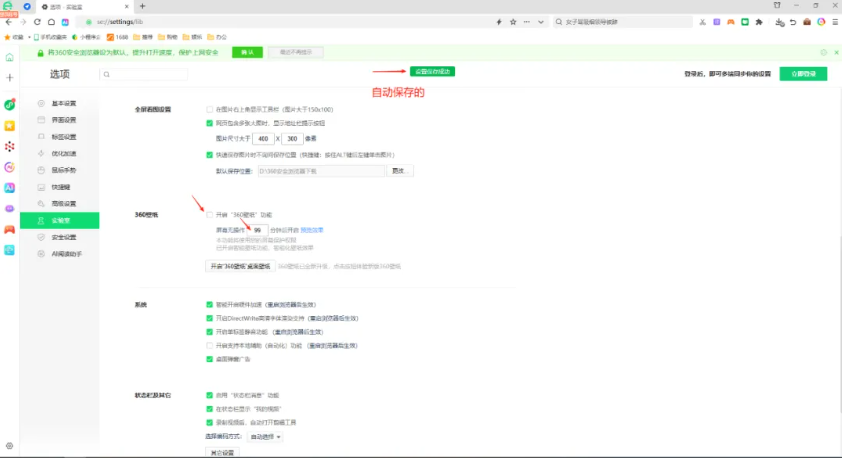Open the puzzle-piece extensions manager
842x458 pixels.
pos(759,22)
